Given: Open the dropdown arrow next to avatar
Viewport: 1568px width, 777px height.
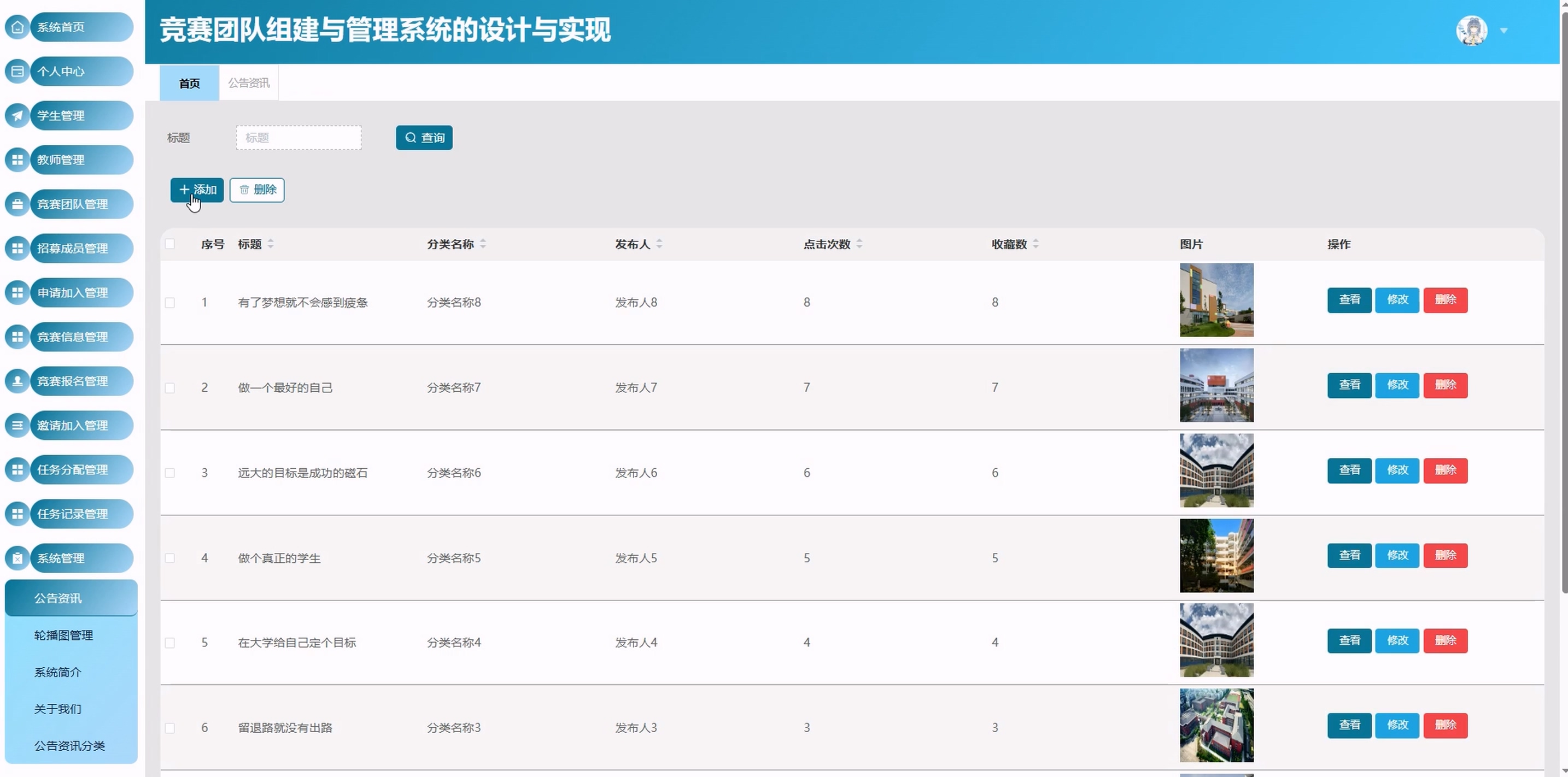Looking at the screenshot, I should [1503, 31].
